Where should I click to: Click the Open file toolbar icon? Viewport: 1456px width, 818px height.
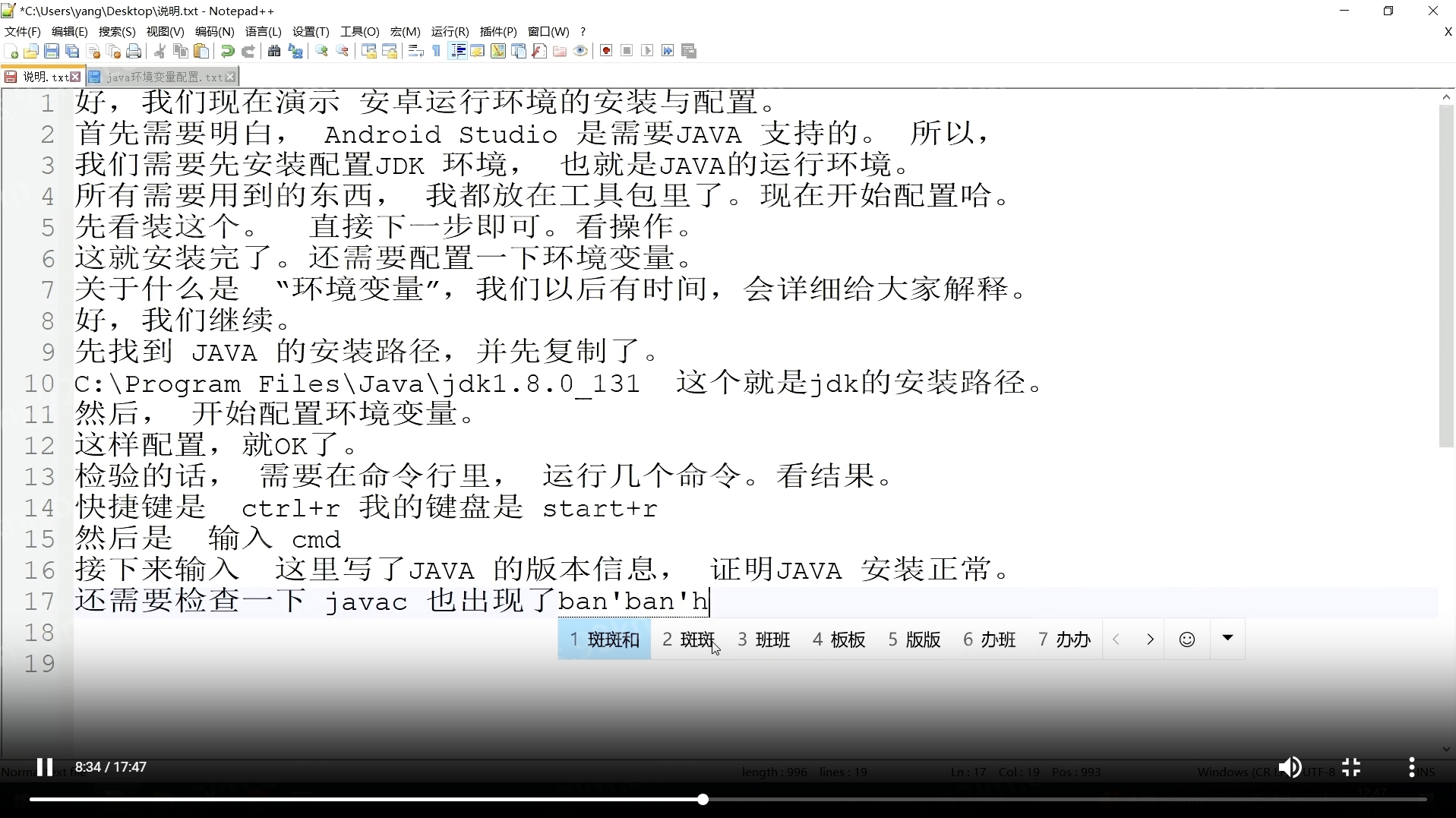31,51
